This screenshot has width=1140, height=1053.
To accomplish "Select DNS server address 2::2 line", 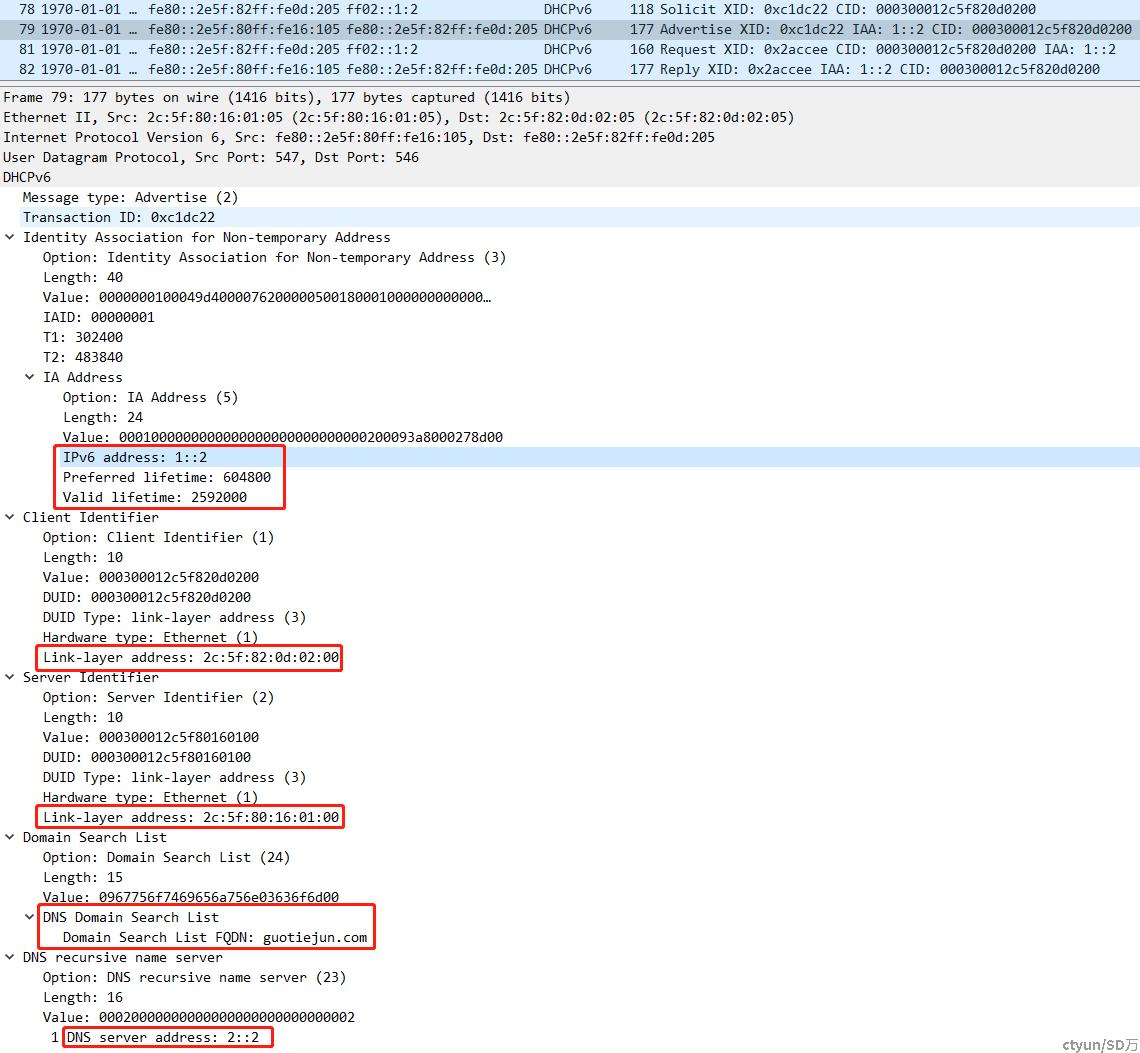I will 163,1037.
